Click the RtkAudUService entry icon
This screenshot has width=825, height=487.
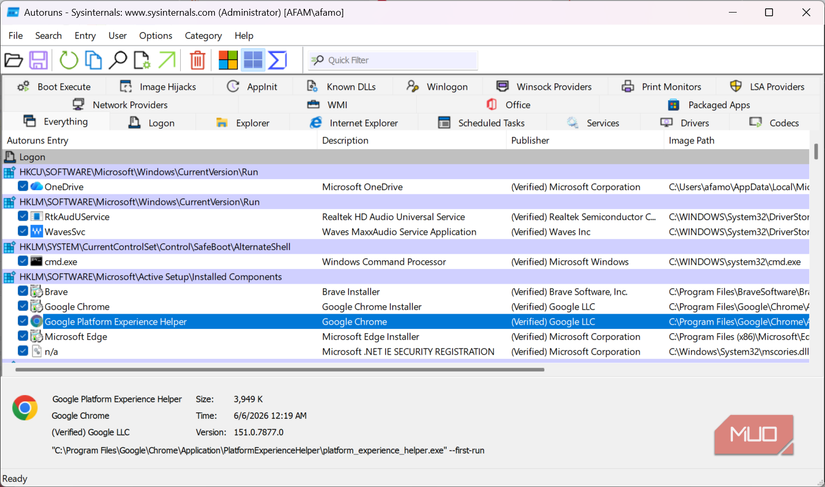click(36, 217)
